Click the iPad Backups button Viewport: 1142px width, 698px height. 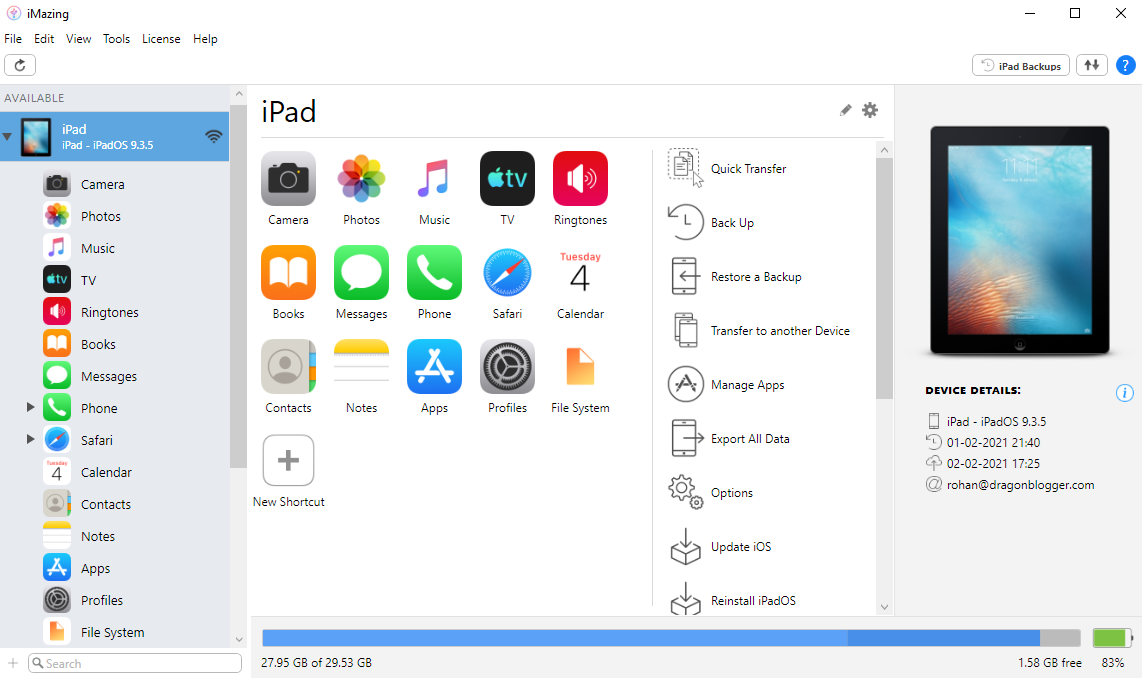[x=1021, y=65]
